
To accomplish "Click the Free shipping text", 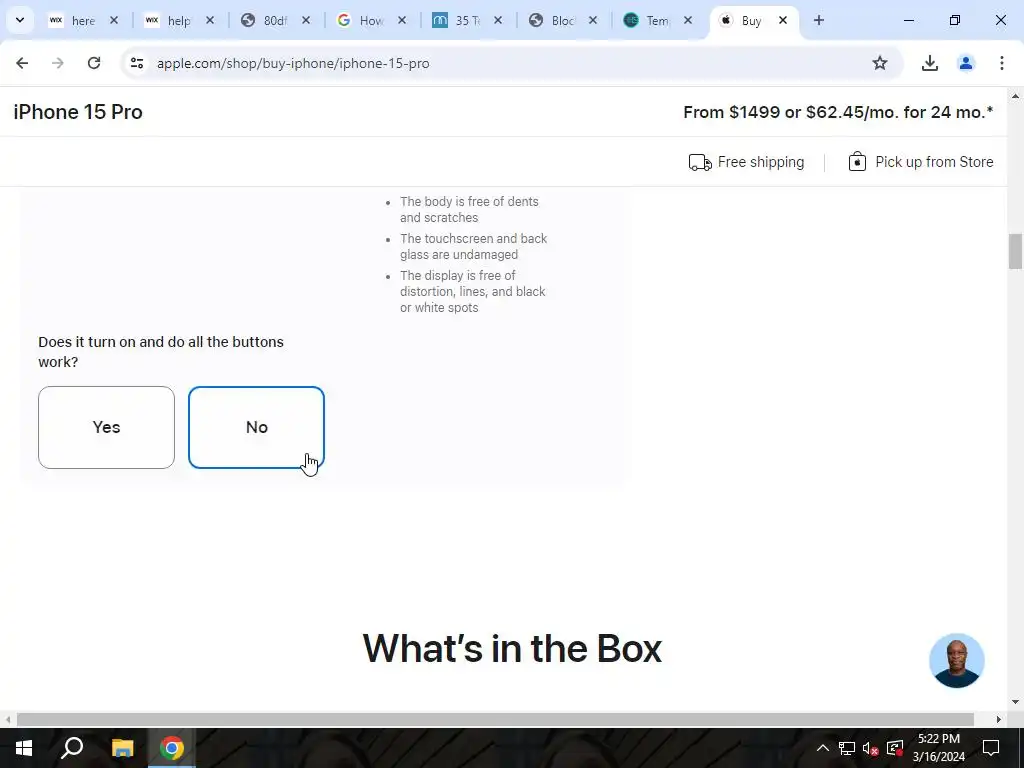I will click(761, 162).
